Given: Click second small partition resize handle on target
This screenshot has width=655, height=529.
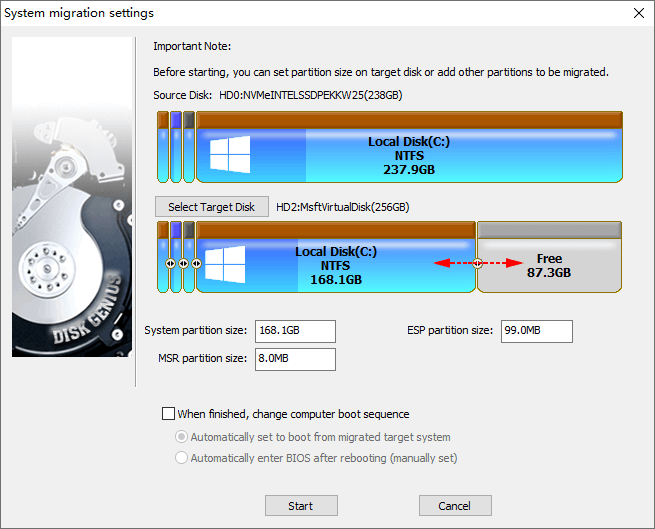Looking at the screenshot, I should [183, 263].
